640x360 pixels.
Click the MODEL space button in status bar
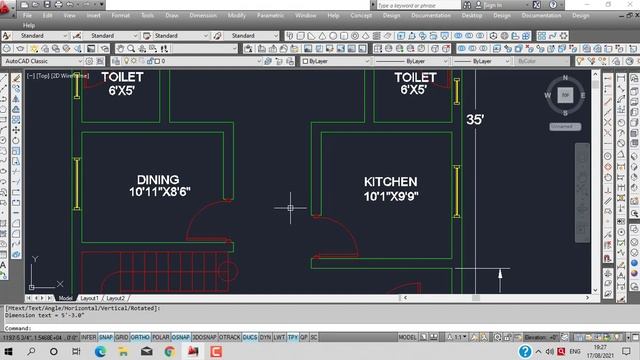pos(407,338)
